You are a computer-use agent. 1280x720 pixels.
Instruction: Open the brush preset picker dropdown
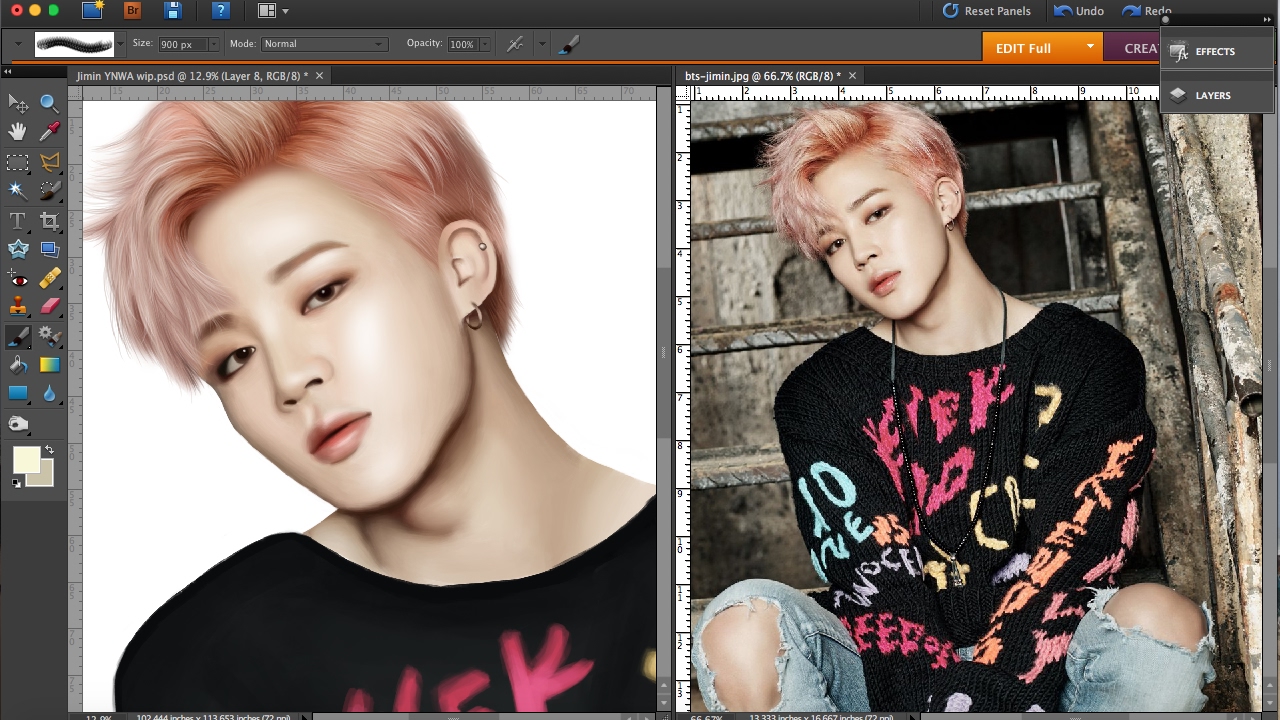click(121, 44)
